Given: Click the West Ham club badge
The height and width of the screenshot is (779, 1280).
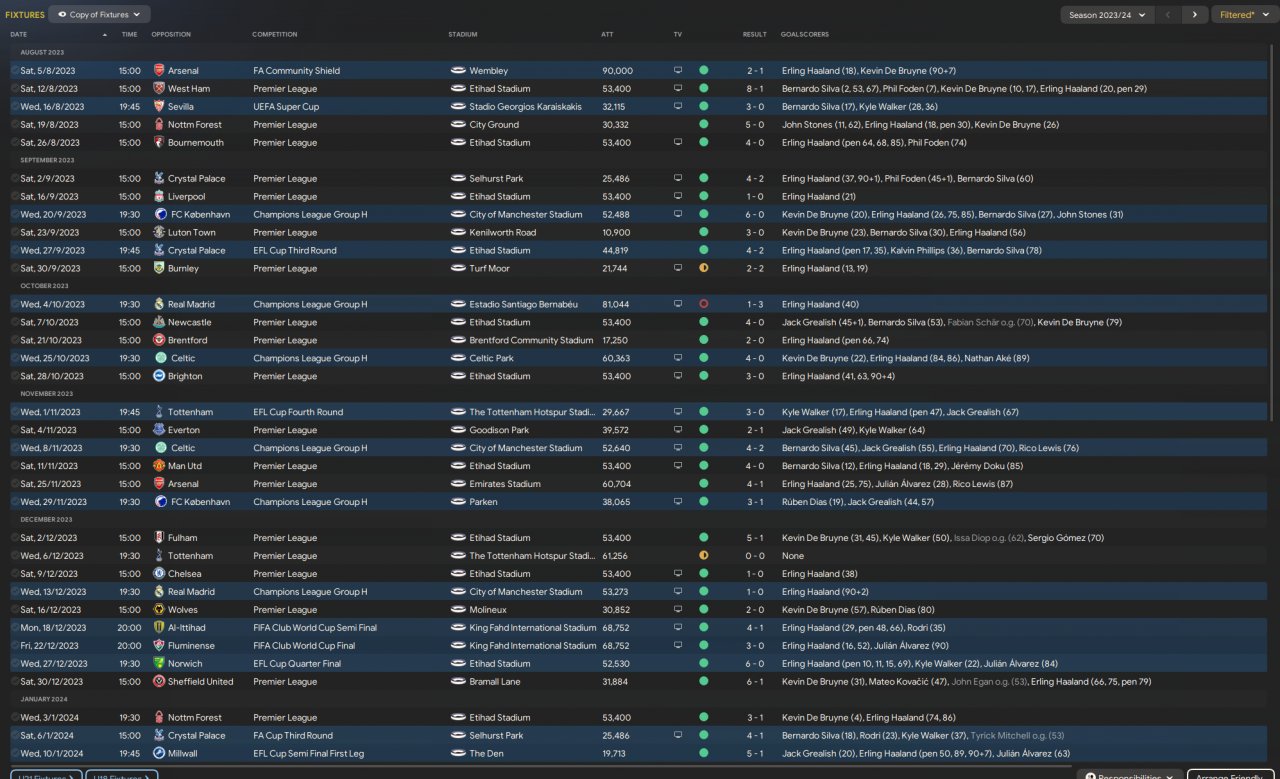Looking at the screenshot, I should [x=159, y=89].
